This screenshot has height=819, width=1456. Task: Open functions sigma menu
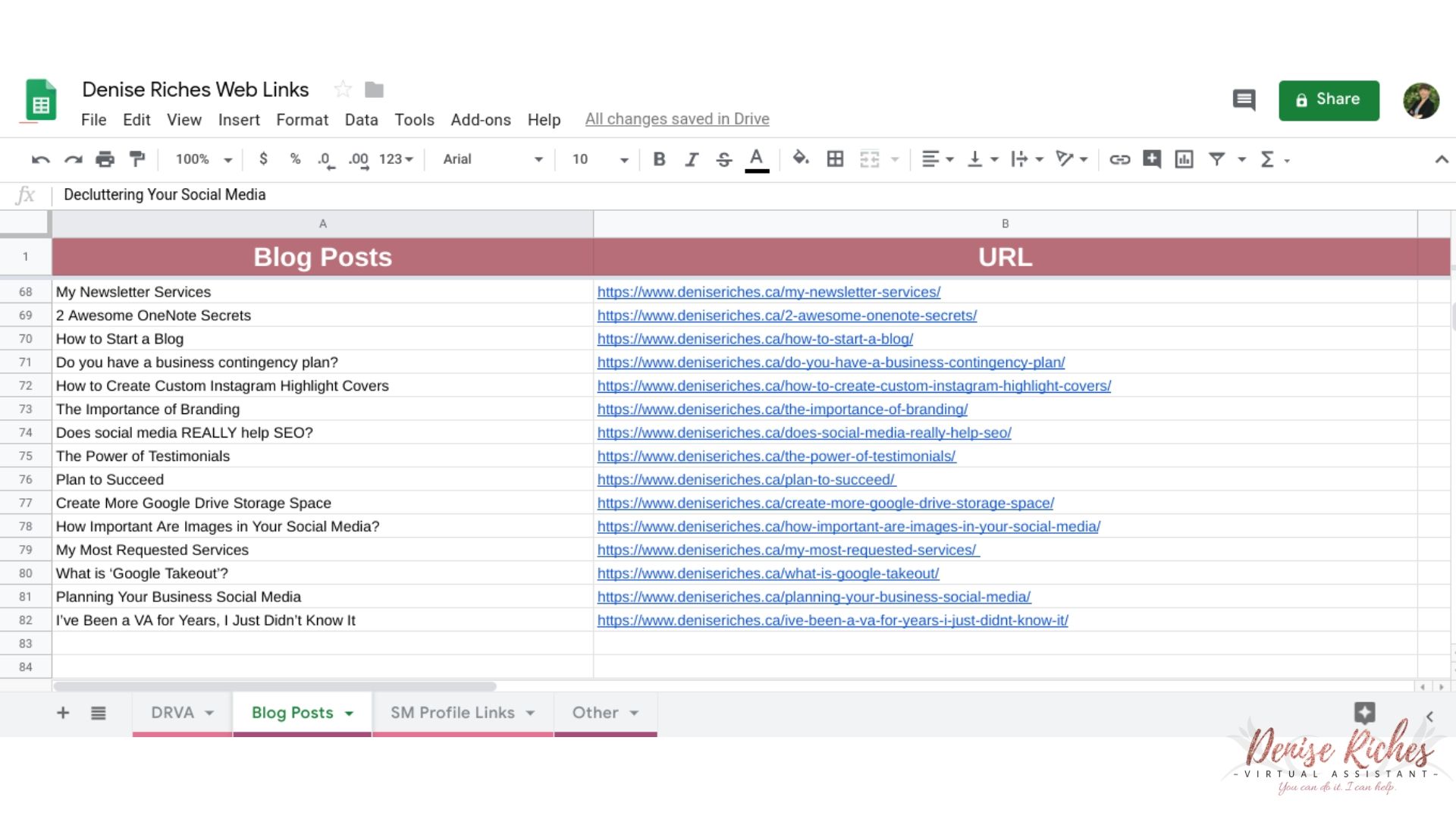coord(1274,159)
